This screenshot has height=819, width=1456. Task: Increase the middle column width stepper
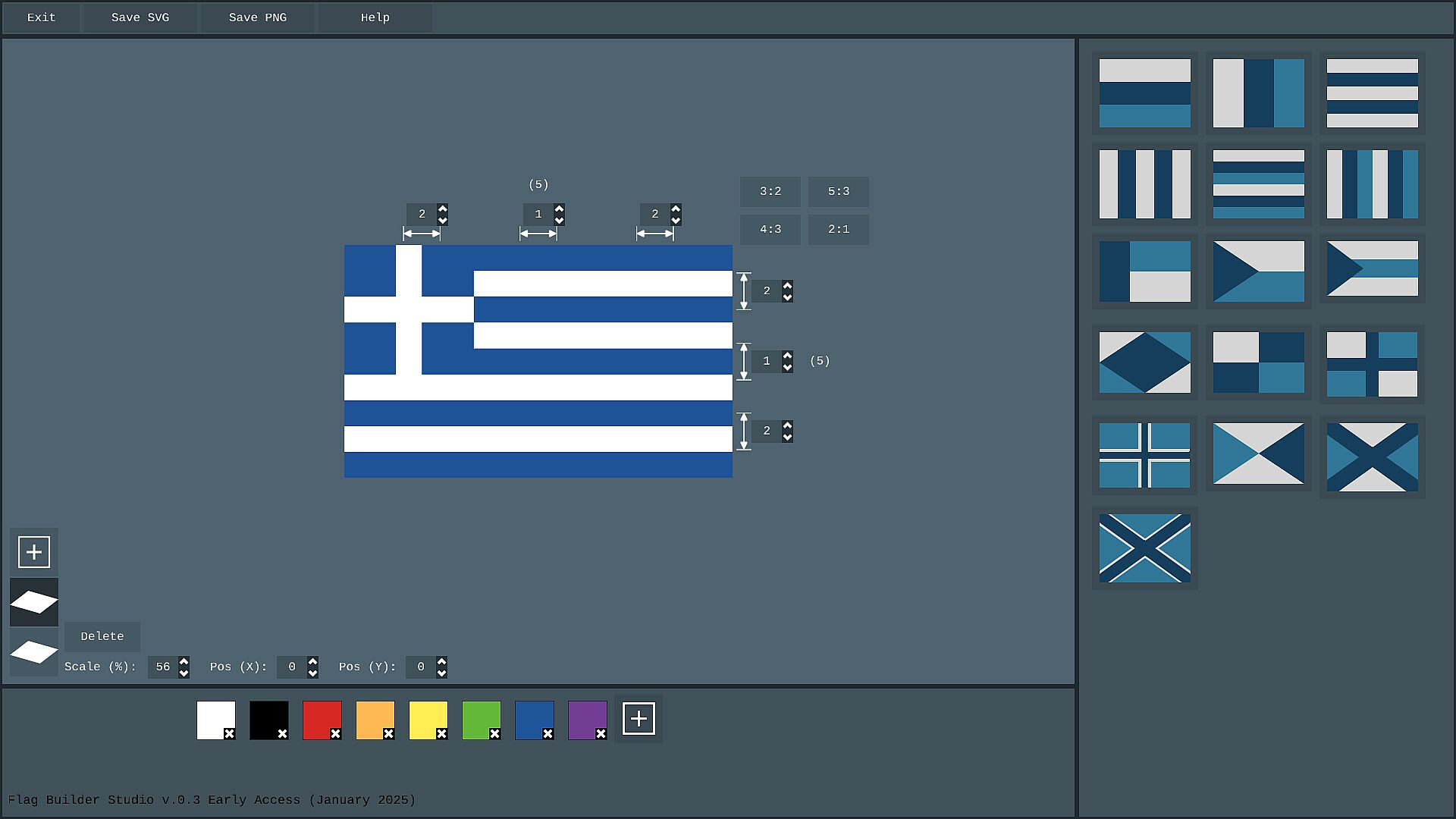tap(559, 209)
